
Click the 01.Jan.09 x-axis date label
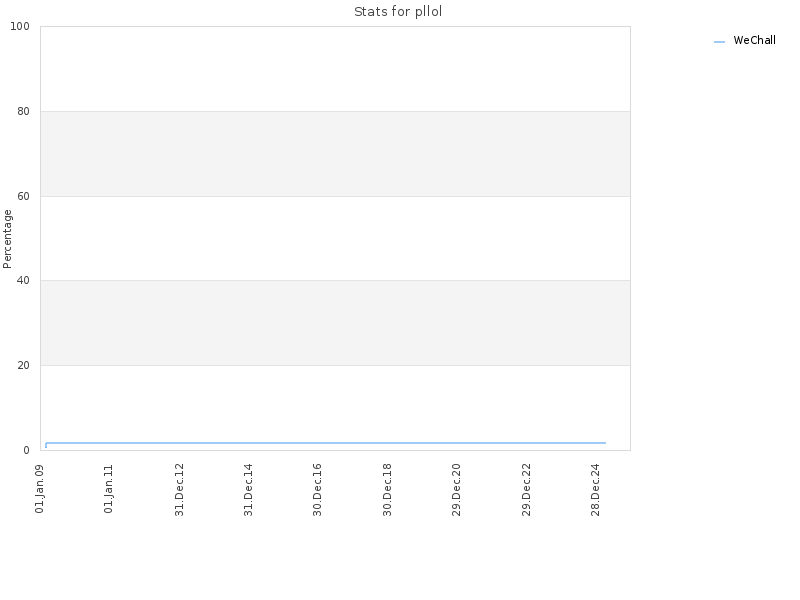40,488
